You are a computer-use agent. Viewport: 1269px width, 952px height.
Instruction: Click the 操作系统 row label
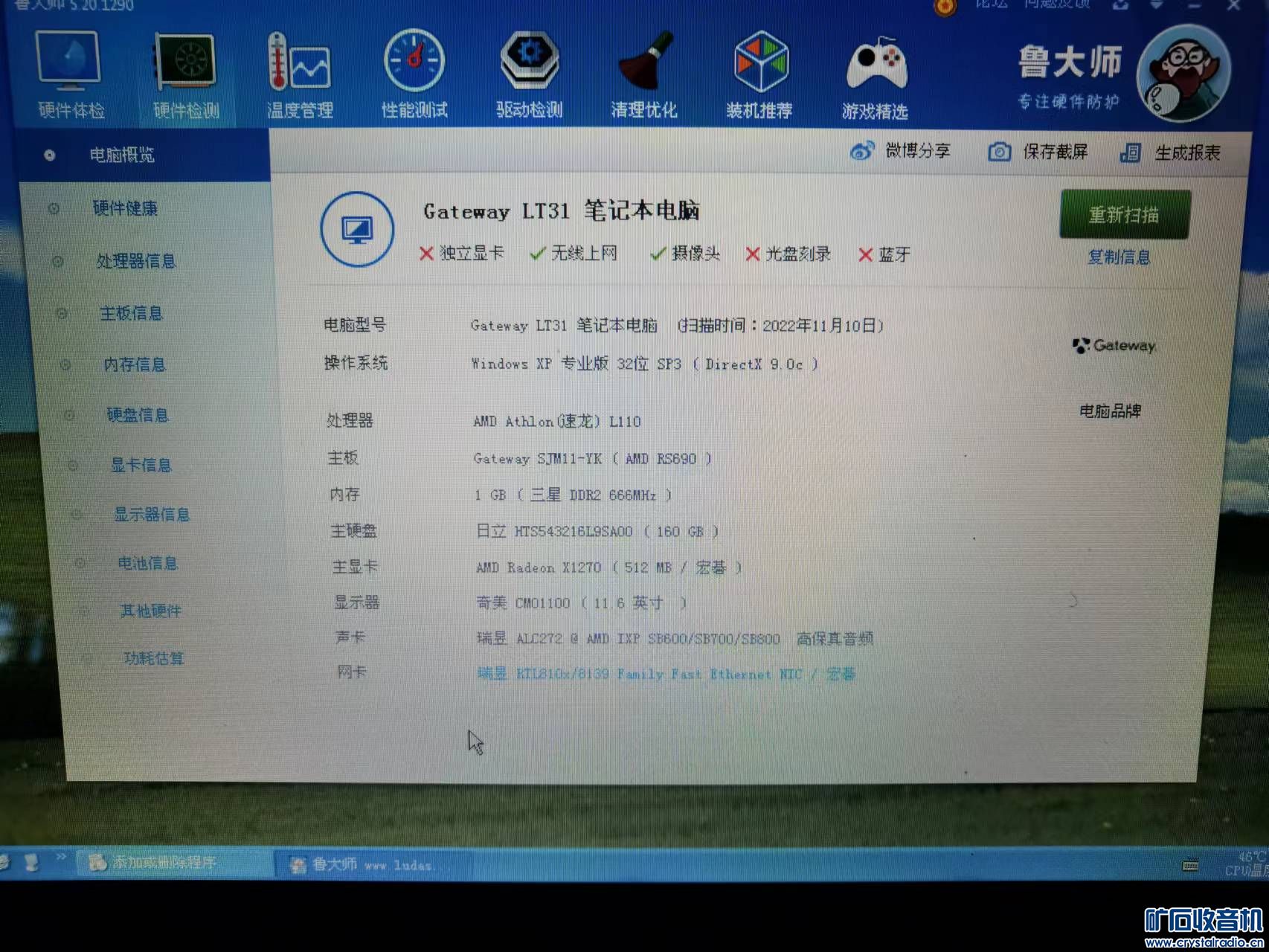click(x=356, y=363)
